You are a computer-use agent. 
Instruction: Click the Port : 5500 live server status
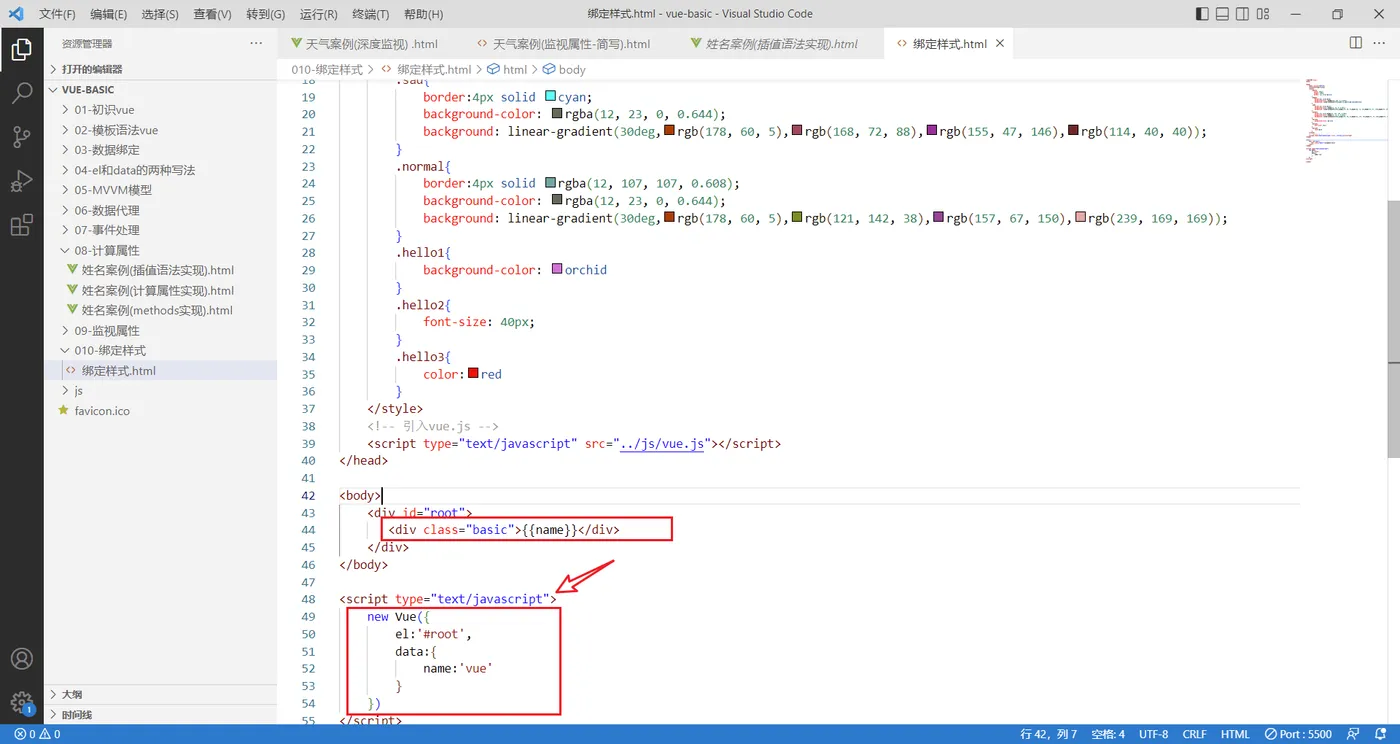click(x=1298, y=734)
